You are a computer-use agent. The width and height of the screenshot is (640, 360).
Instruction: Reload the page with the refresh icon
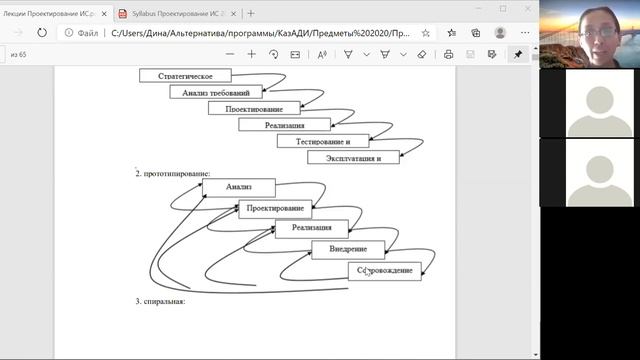click(x=42, y=33)
